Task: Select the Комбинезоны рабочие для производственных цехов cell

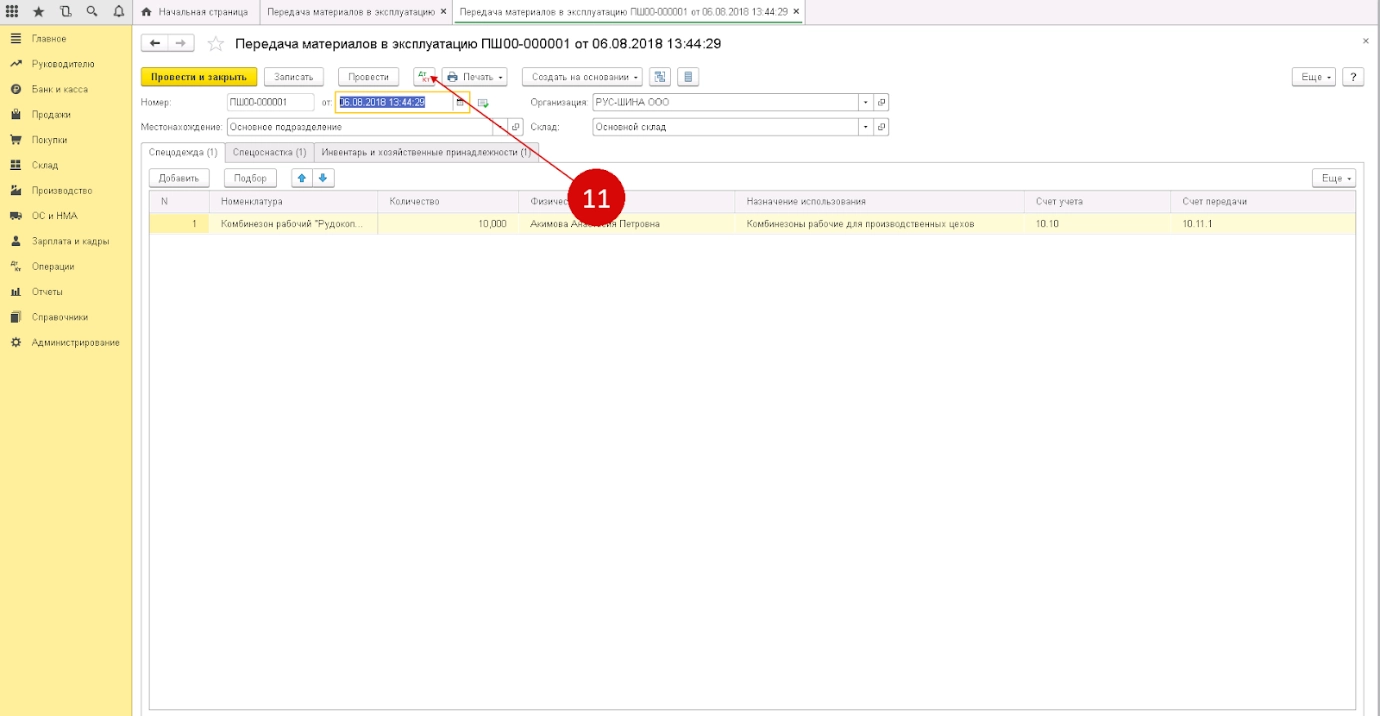Action: [879, 224]
